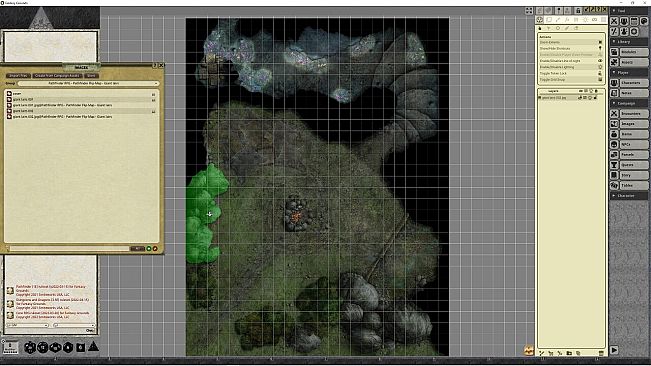651x366 pixels.
Task: Click the Notes sidebar icon
Action: 614,93
